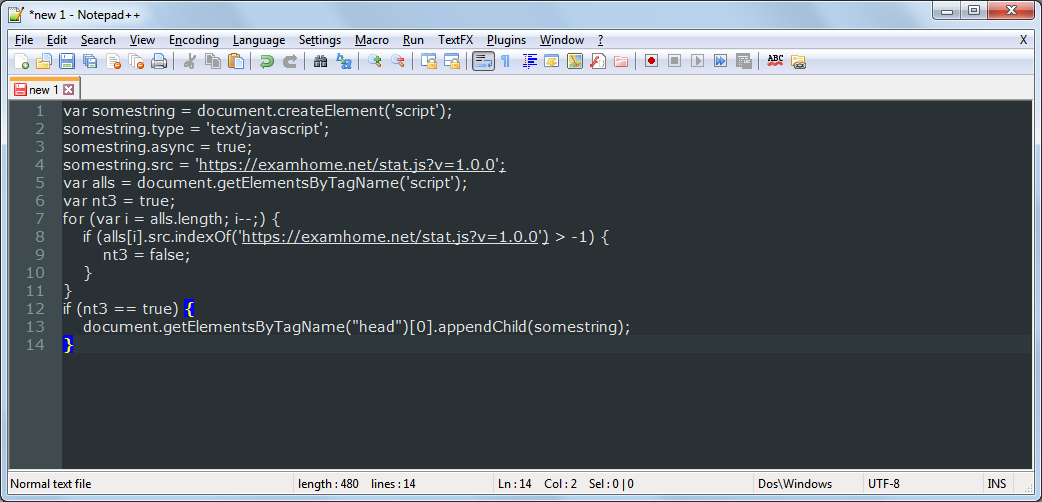Click the X at menu bar right end
This screenshot has width=1042, height=502.
pos(1024,40)
